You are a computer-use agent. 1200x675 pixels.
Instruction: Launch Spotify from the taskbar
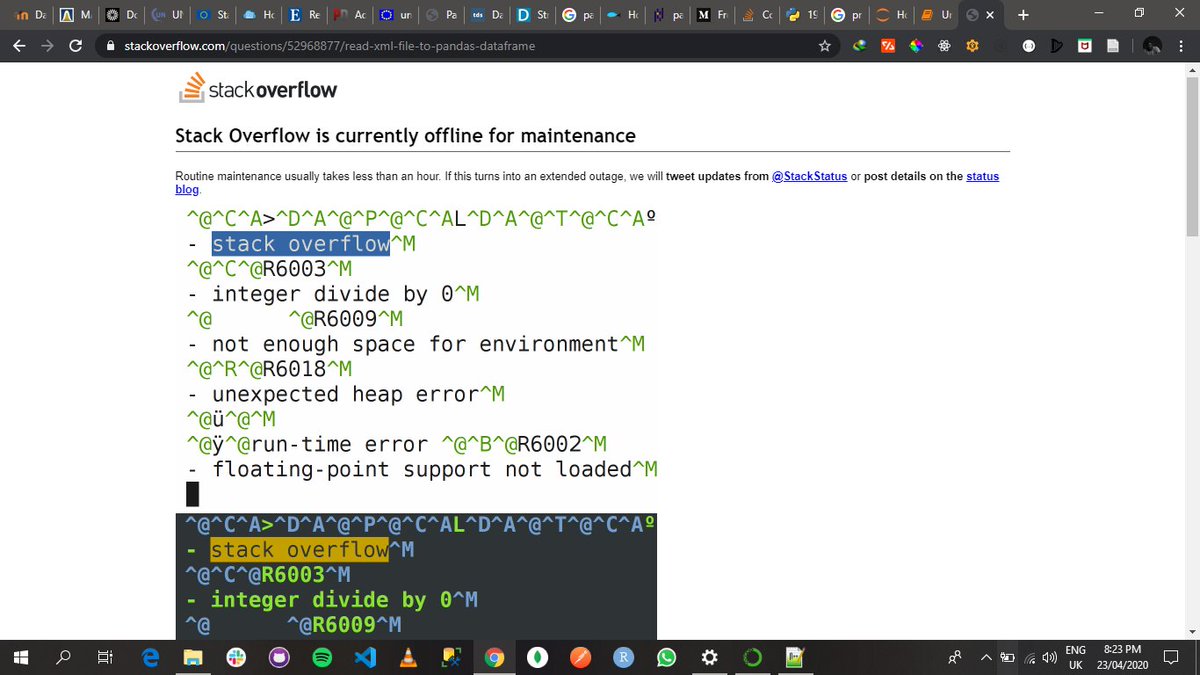[322, 657]
